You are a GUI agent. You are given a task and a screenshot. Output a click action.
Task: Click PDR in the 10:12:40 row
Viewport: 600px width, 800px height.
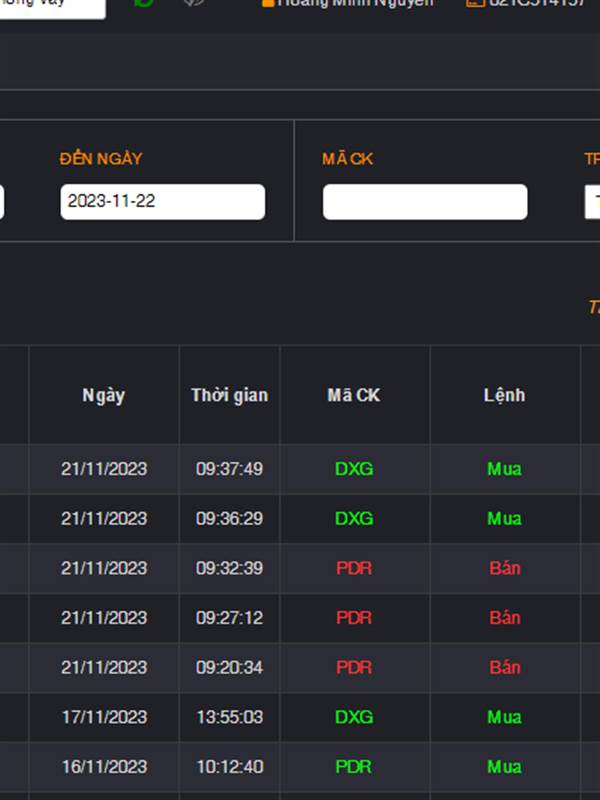click(354, 766)
